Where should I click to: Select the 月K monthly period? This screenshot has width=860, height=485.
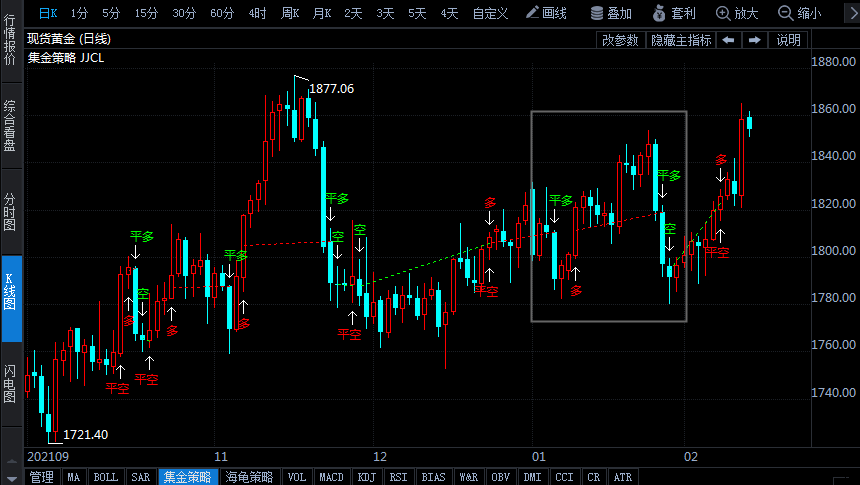(x=322, y=13)
